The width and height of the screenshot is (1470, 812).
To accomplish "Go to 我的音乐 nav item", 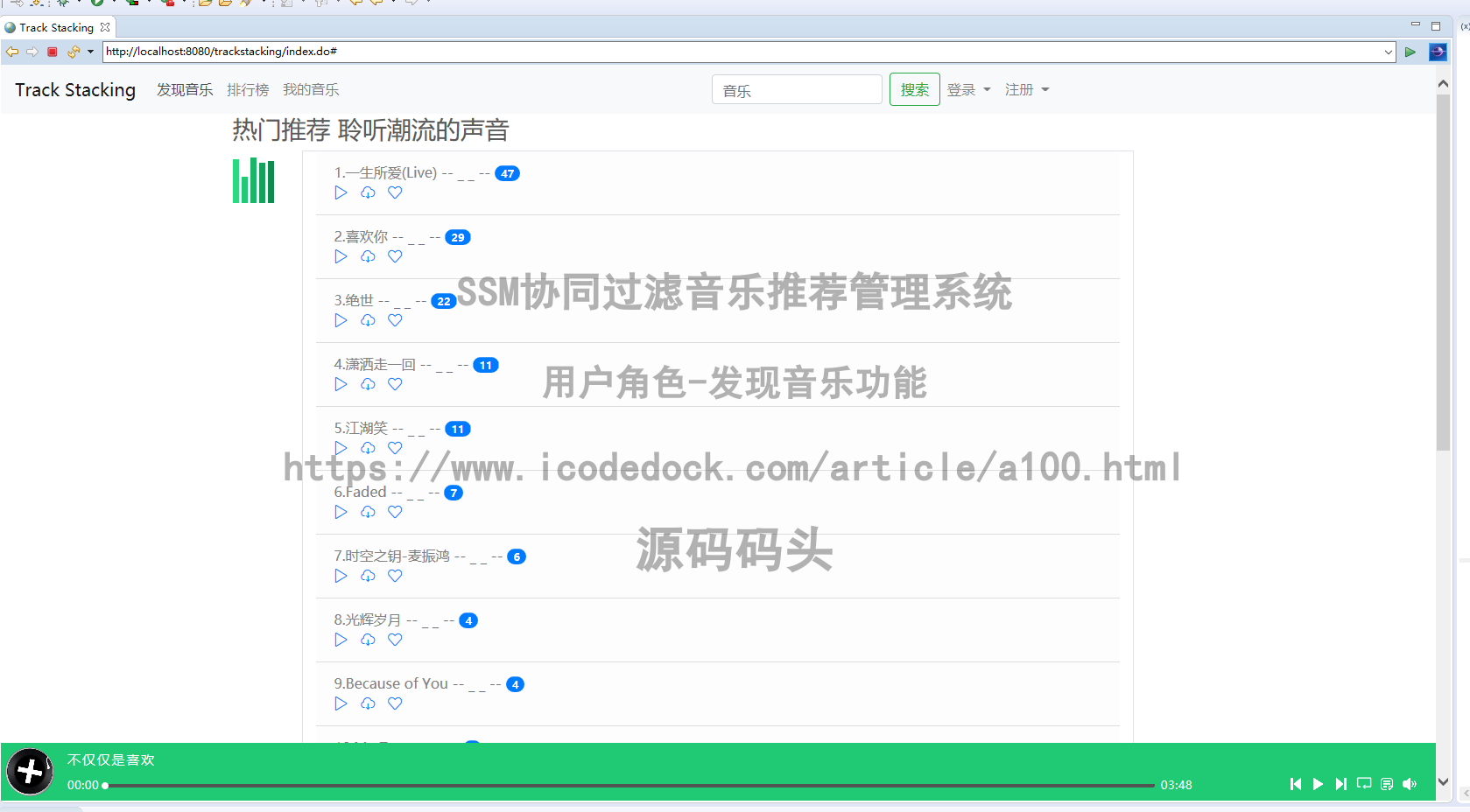I will coord(311,89).
